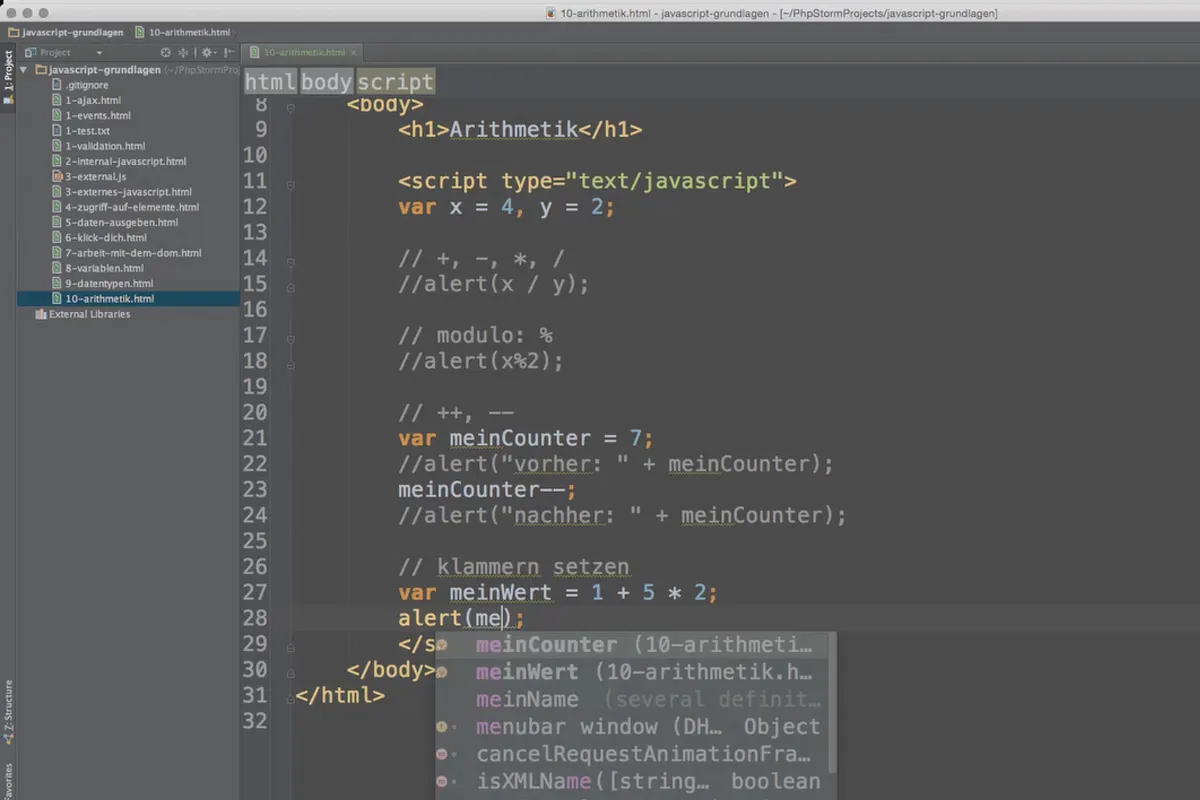Click the body breadcrumb above the editor
This screenshot has height=800, width=1200.
point(327,82)
